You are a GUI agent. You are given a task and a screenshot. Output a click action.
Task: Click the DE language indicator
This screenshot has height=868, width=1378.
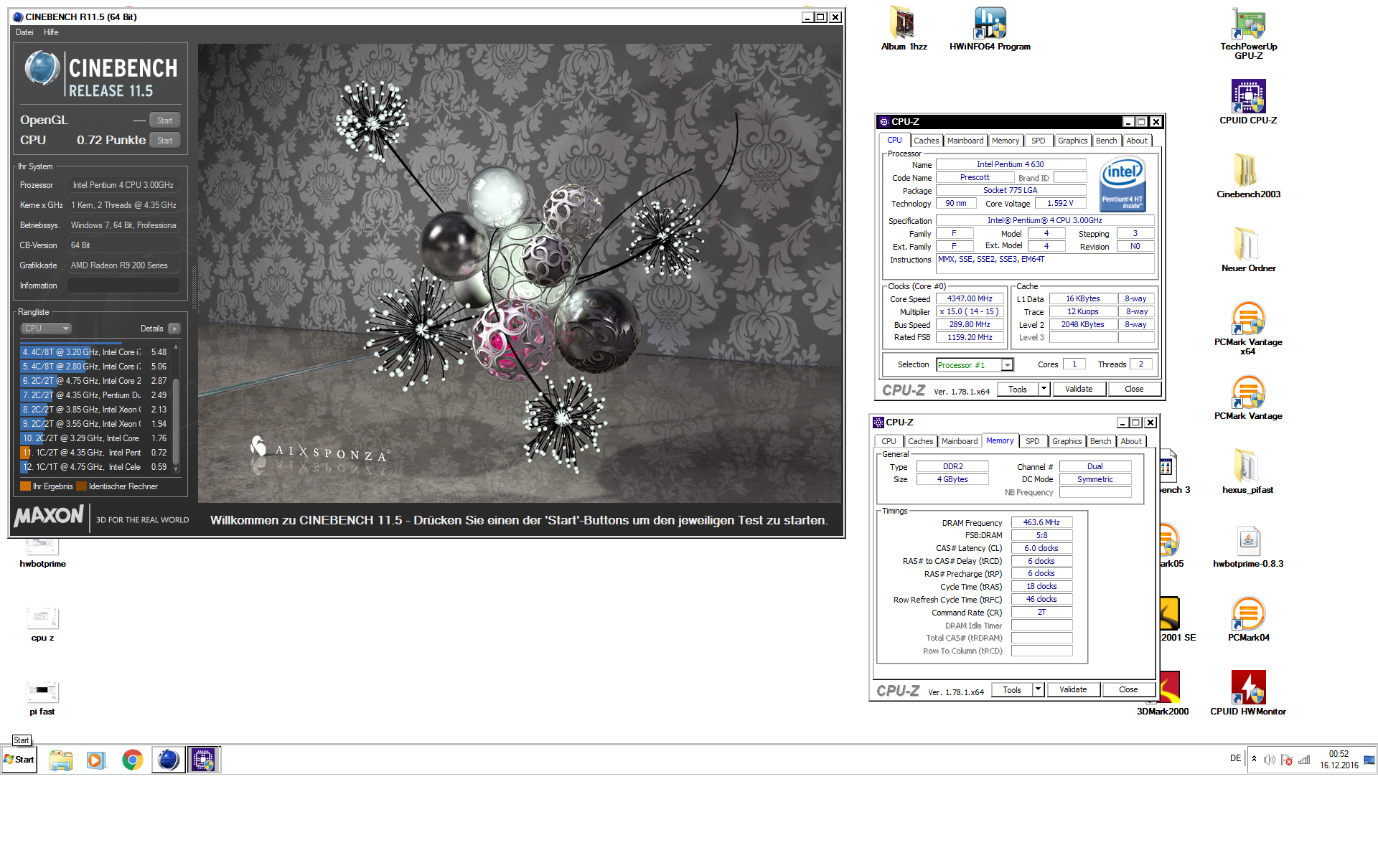click(x=1235, y=758)
